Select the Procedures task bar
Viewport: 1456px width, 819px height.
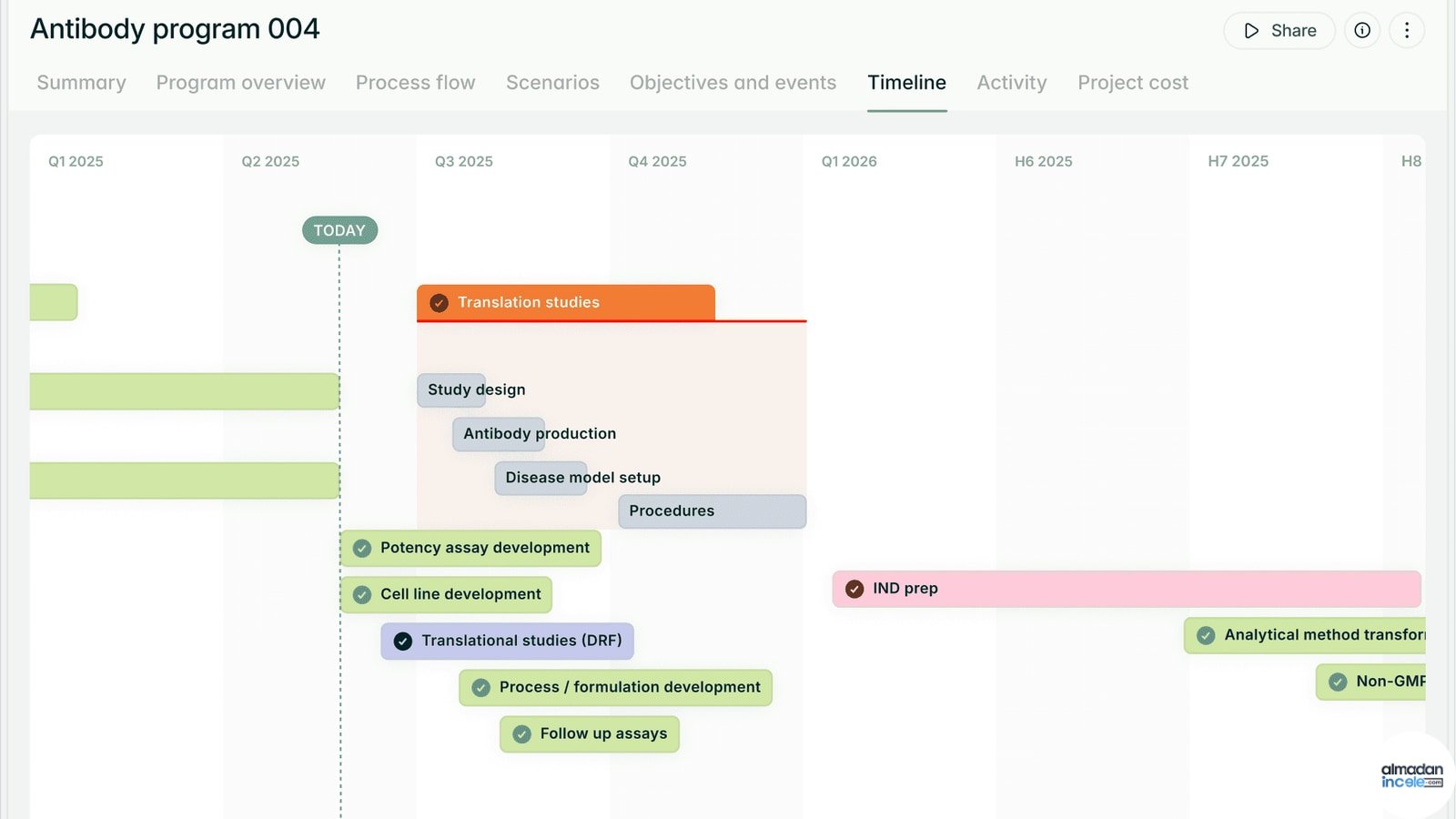coord(713,511)
